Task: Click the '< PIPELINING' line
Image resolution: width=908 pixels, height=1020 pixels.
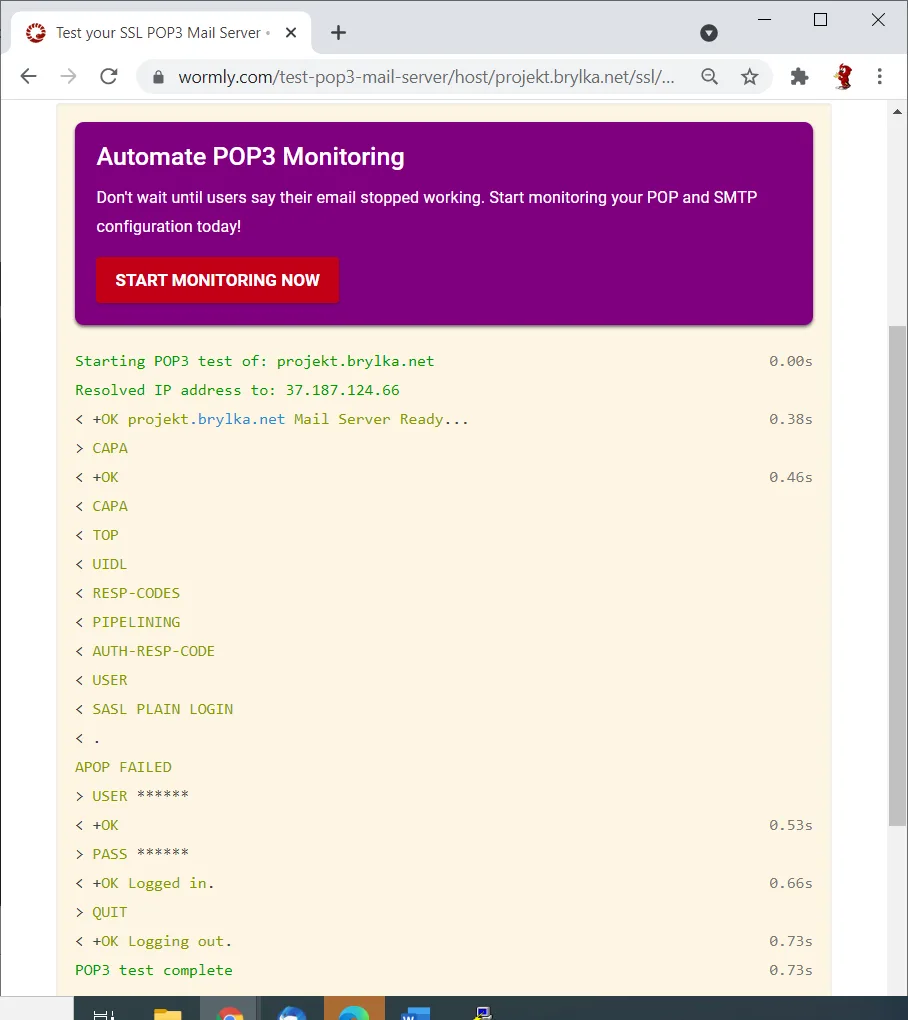Action: click(127, 623)
